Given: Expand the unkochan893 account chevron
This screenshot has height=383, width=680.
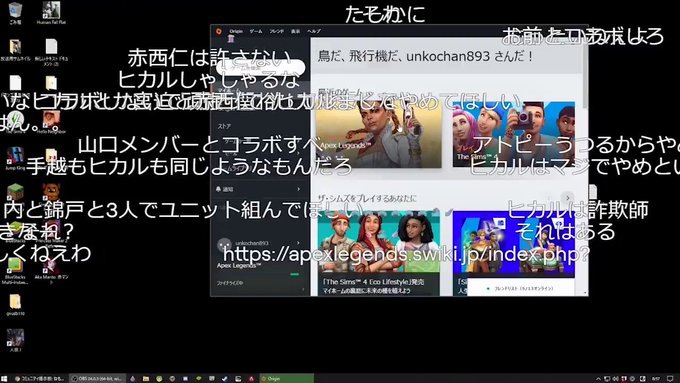Looking at the screenshot, I should pyautogui.click(x=298, y=243).
